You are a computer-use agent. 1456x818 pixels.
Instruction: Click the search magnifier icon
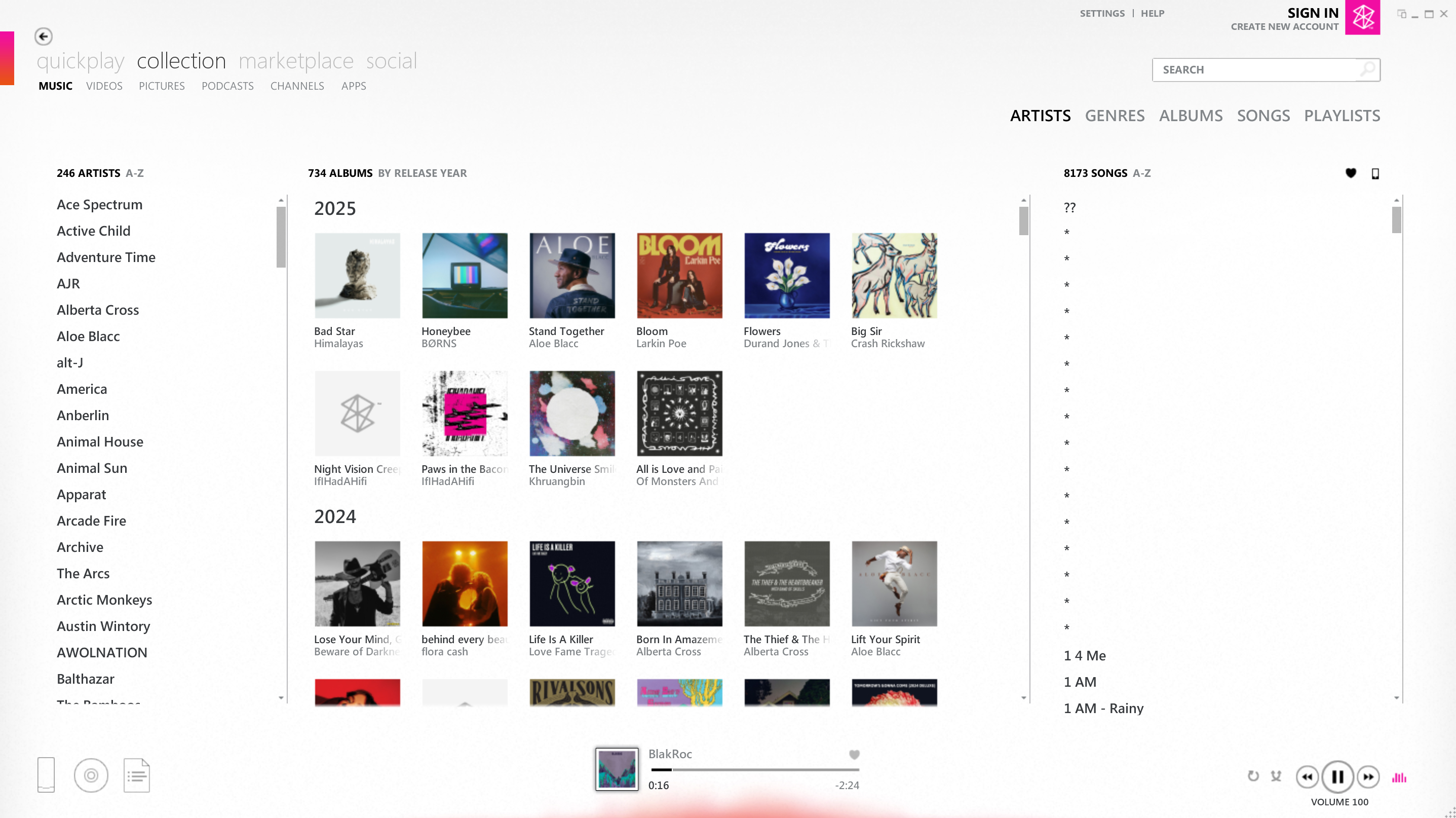tap(1367, 69)
